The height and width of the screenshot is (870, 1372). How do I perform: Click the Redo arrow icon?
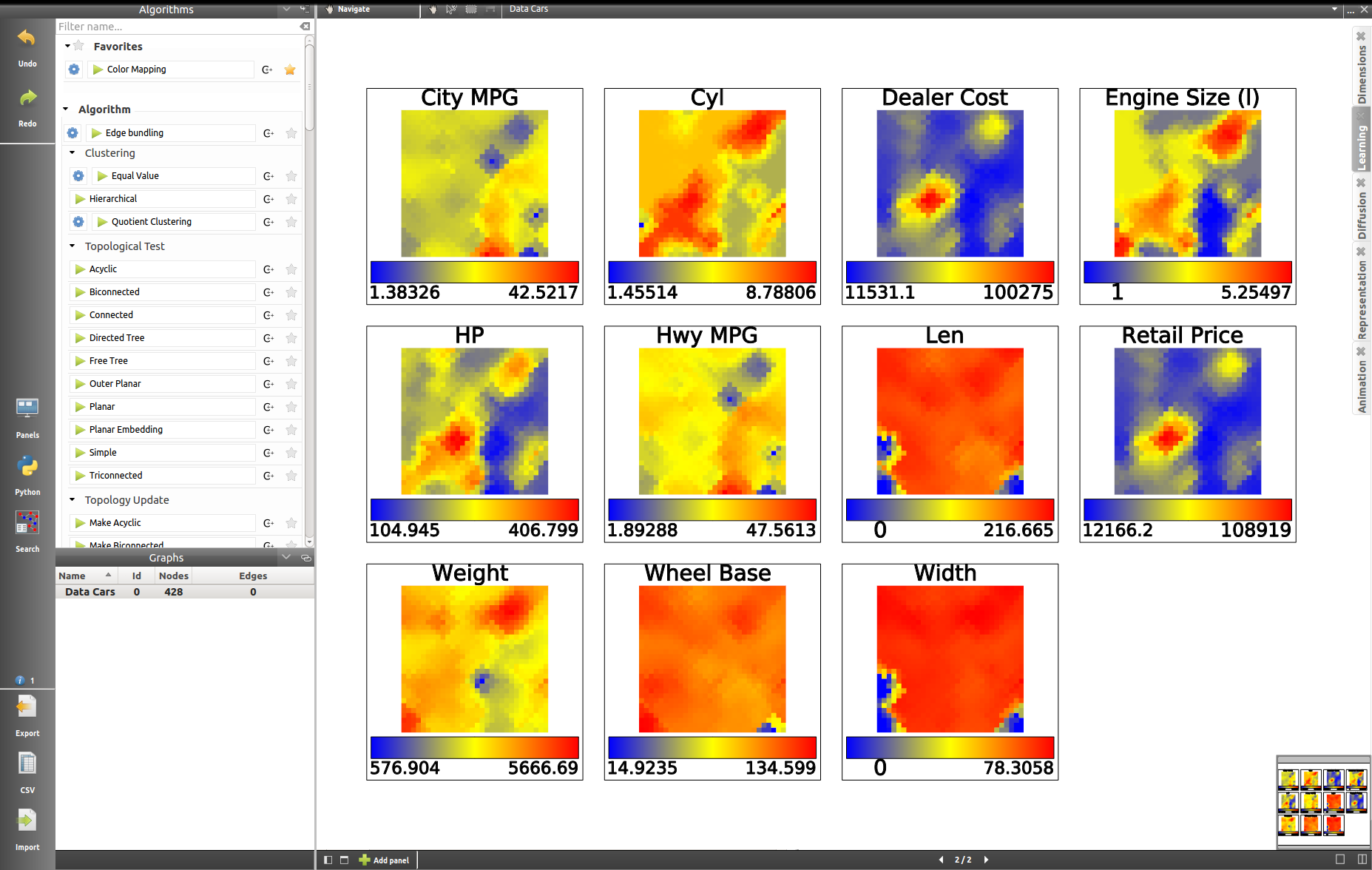(x=27, y=98)
